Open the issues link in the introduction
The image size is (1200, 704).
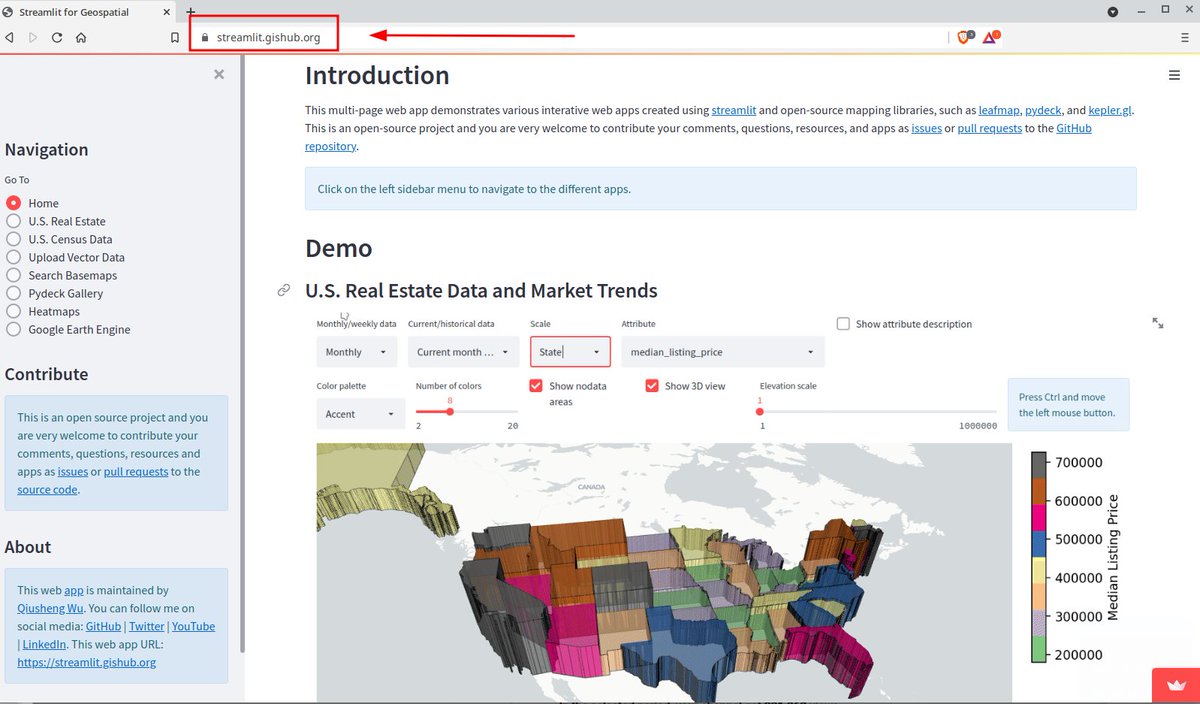pyautogui.click(x=926, y=128)
